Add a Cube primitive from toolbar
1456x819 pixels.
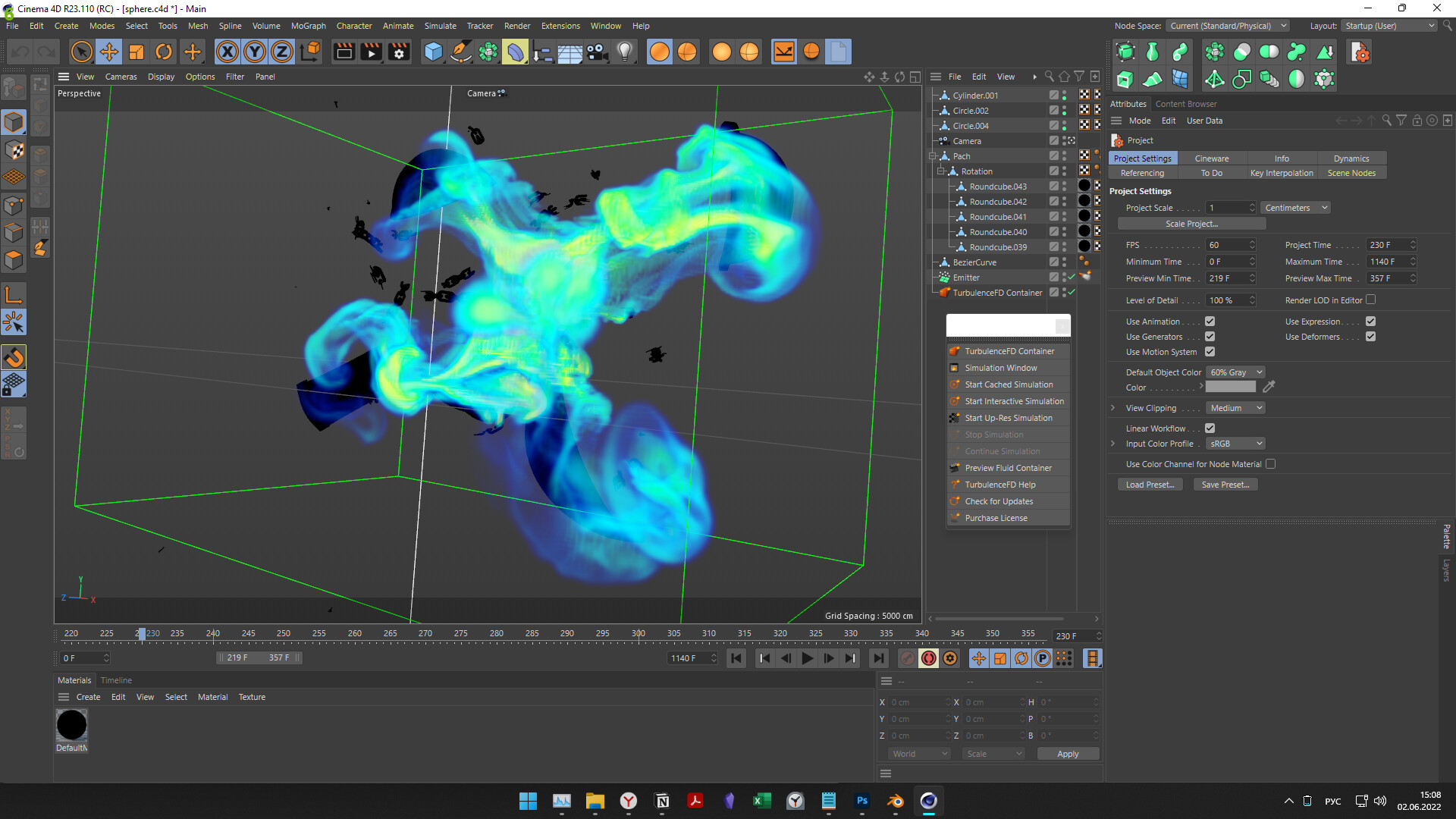[433, 52]
